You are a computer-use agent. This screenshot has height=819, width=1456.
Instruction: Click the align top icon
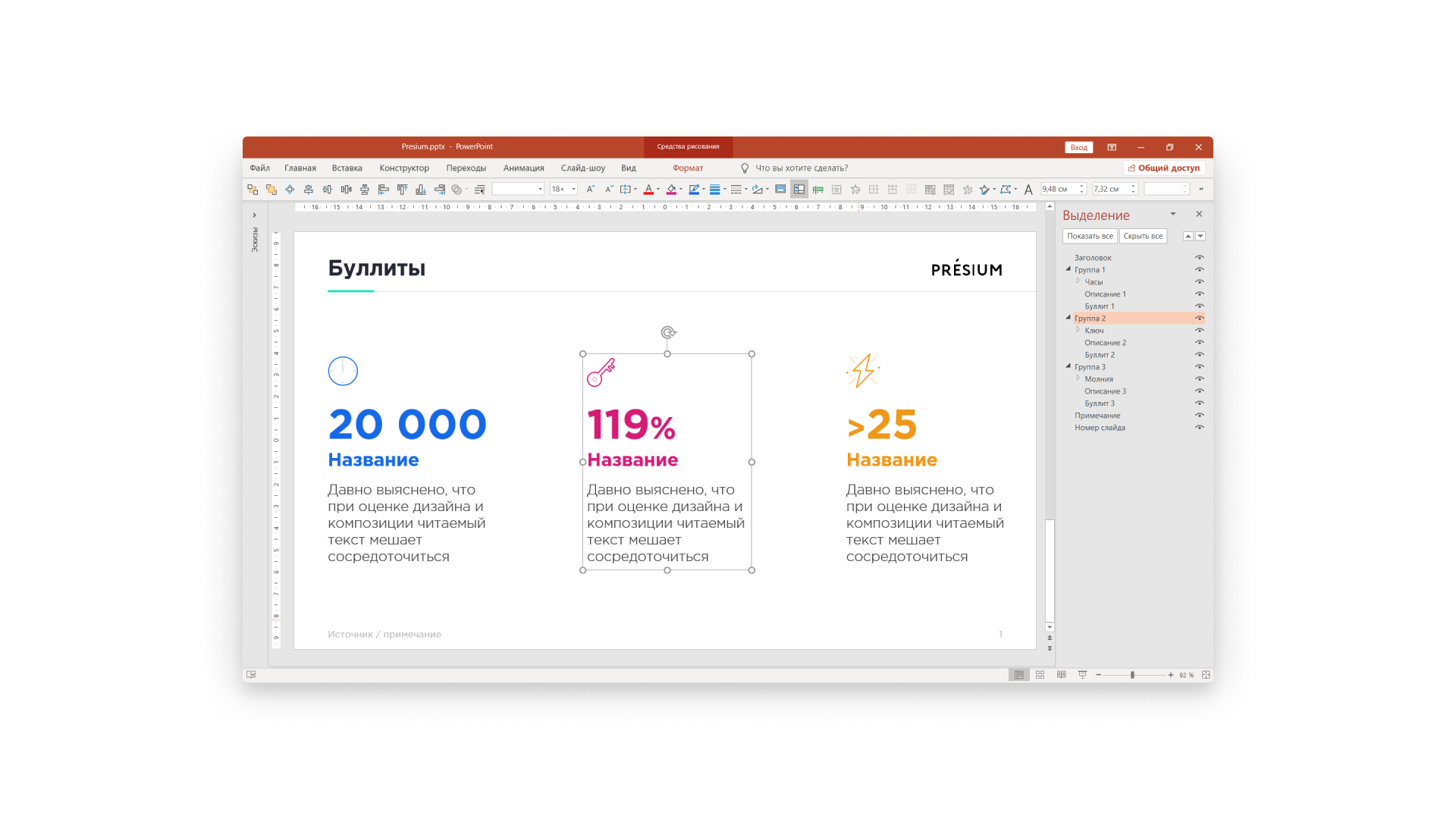point(402,190)
